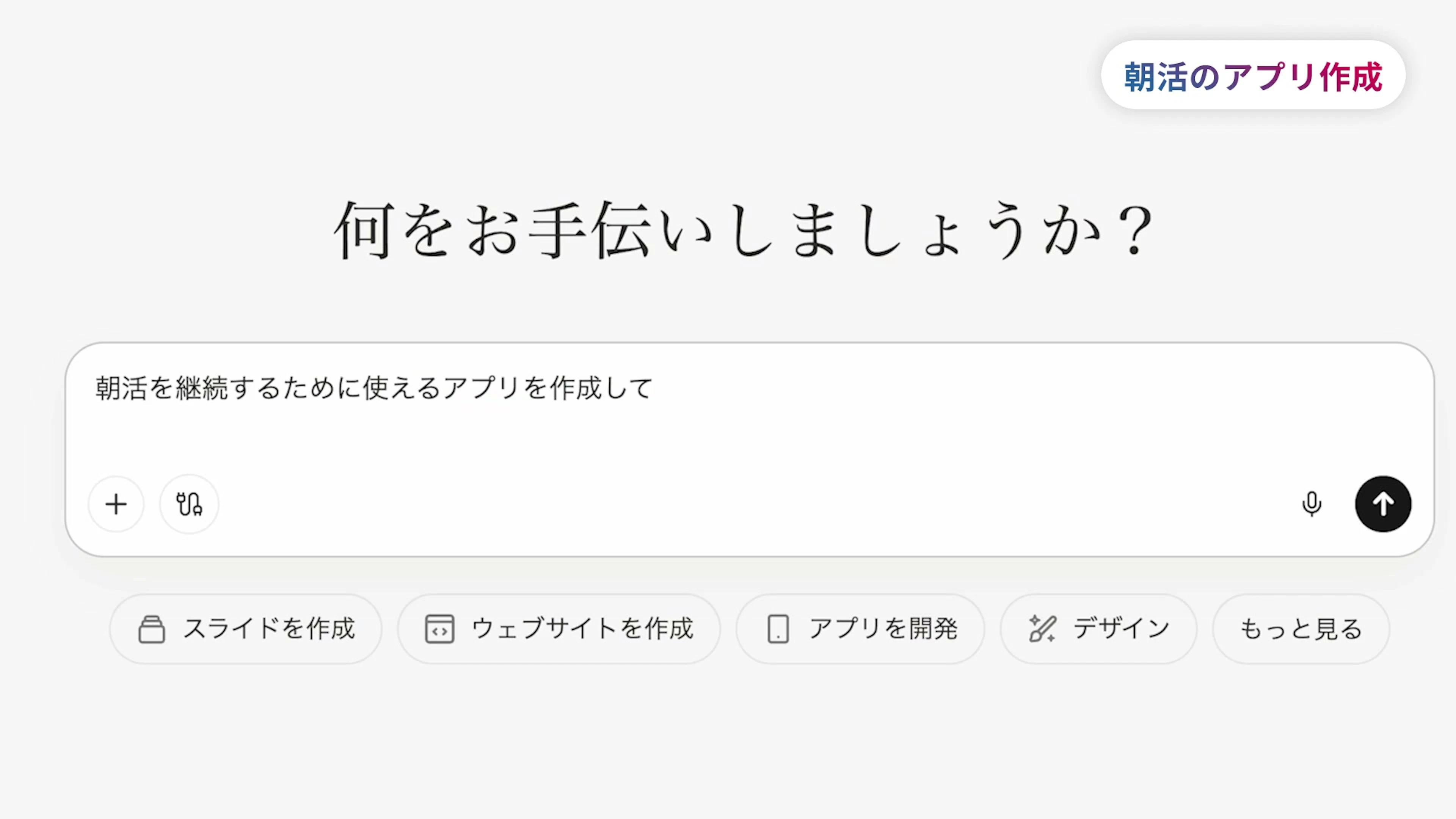This screenshot has height=819, width=1456.
Task: Place cursor after 作成して in the prompt
Action: pos(654,388)
